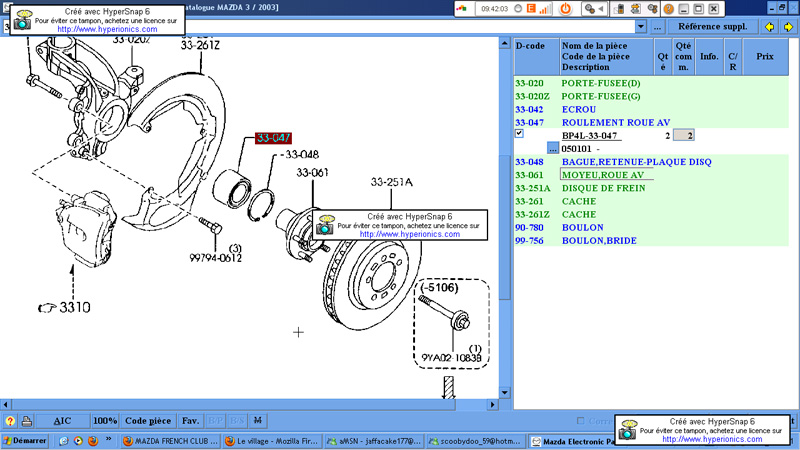Image resolution: width=800 pixels, height=450 pixels.
Task: Select row 90-780 BOULON
Action: point(651,228)
